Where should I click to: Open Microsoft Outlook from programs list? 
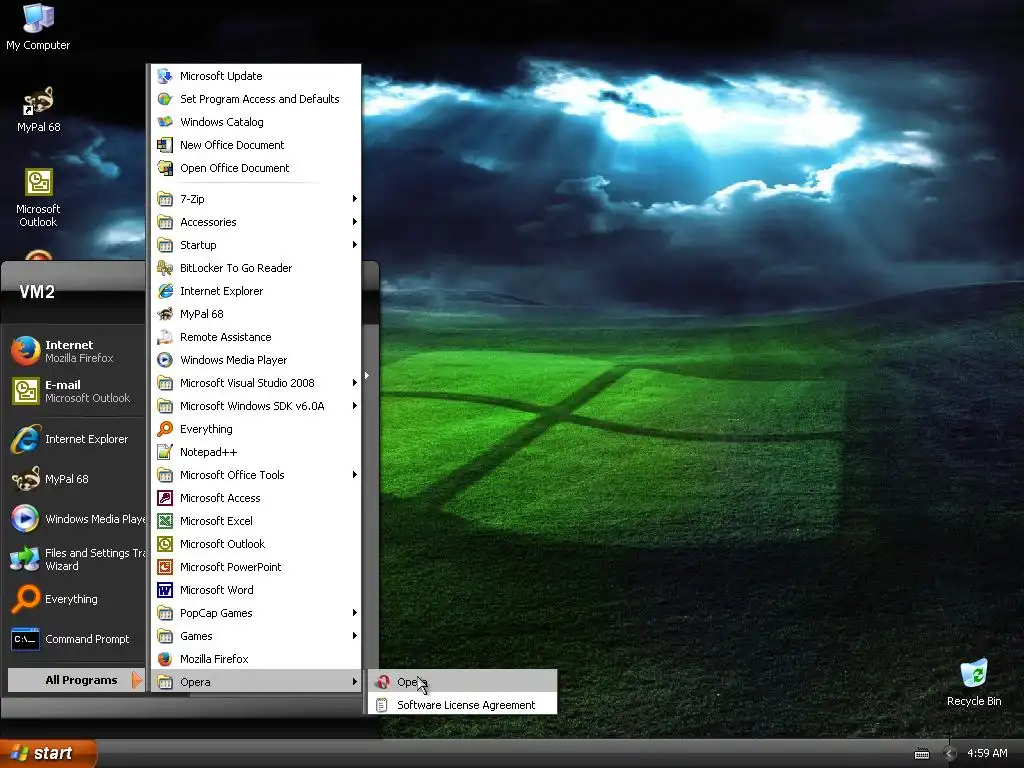coord(256,544)
